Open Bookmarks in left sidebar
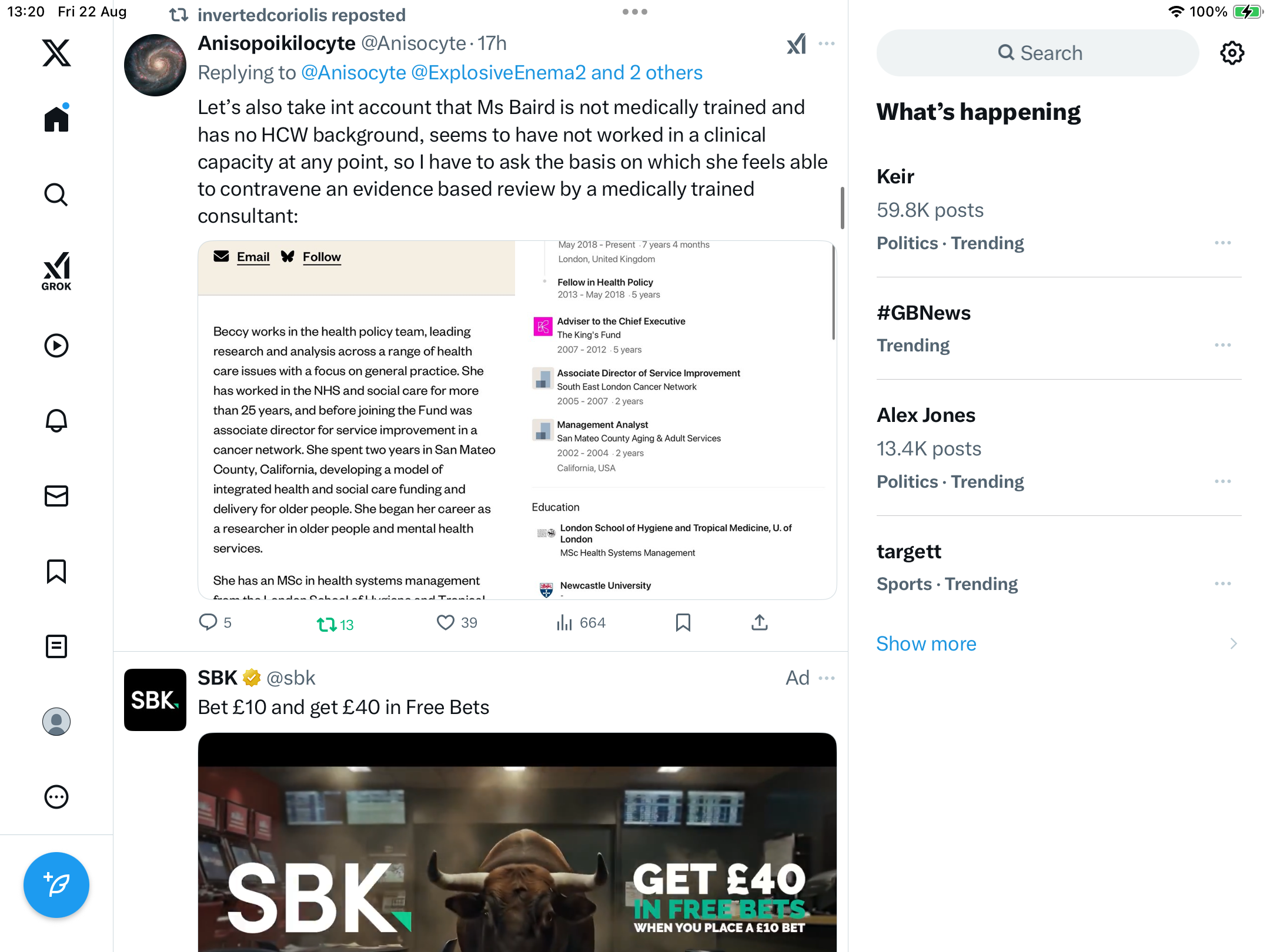This screenshot has width=1270, height=952. 56,571
